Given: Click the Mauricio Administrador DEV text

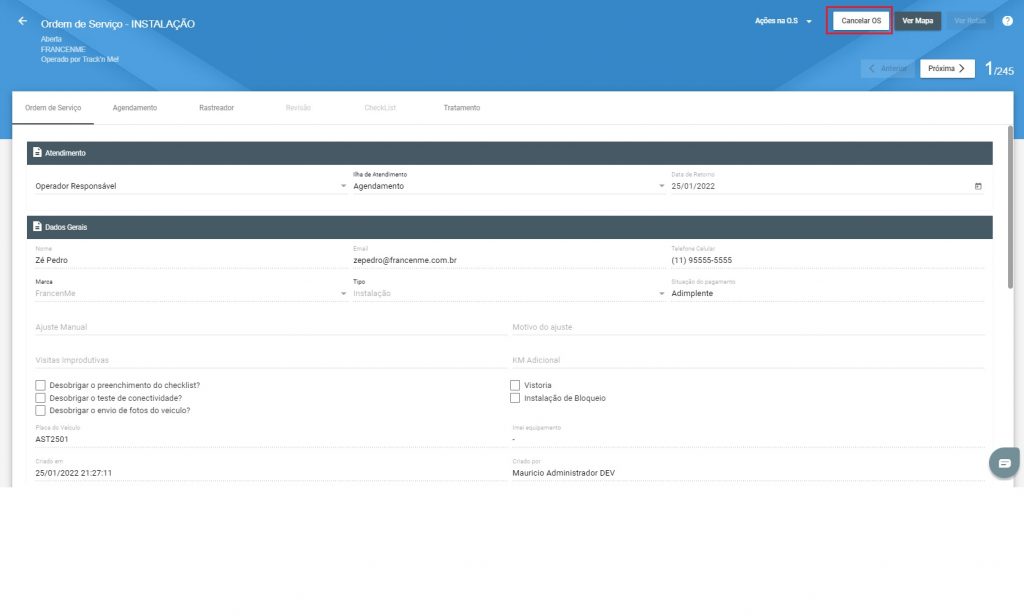Looking at the screenshot, I should [x=563, y=473].
